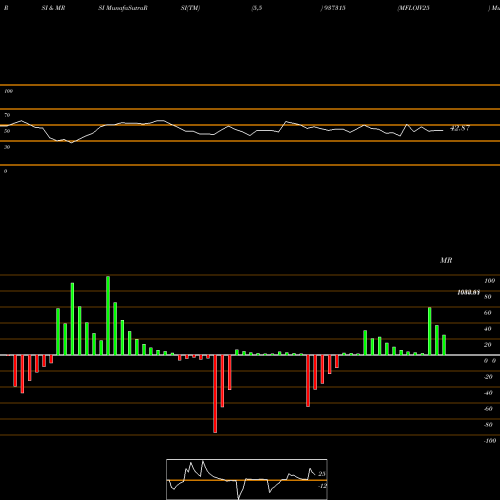Image resolution: width=500 pixels, height=500 pixels.
Task: Click the end of the white RSI line
Action: [x=443, y=131]
